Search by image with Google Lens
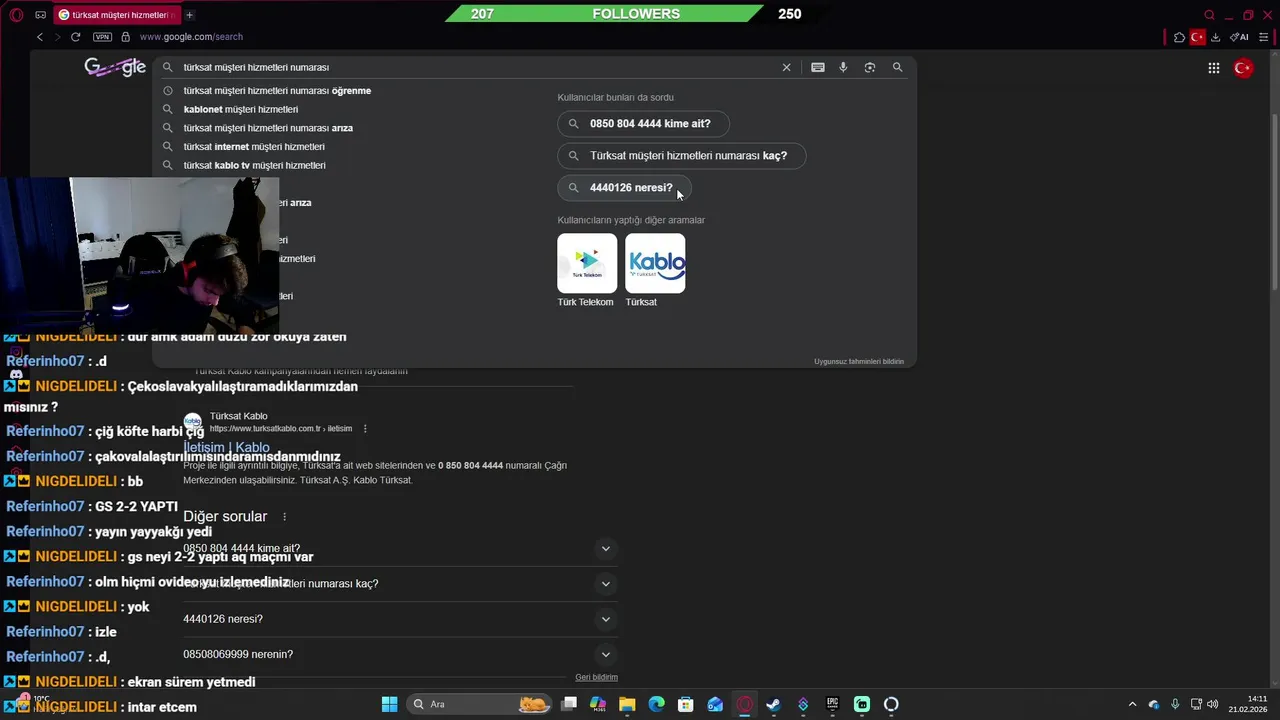The height and width of the screenshot is (720, 1280). tap(870, 67)
